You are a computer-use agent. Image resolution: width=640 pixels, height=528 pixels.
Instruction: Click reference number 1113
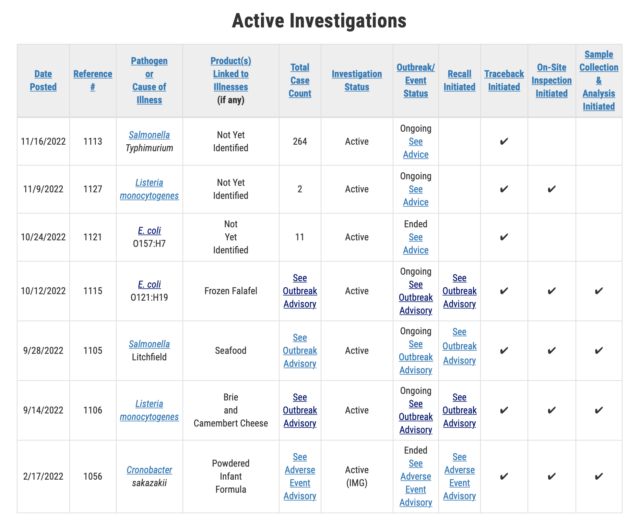coord(93,142)
